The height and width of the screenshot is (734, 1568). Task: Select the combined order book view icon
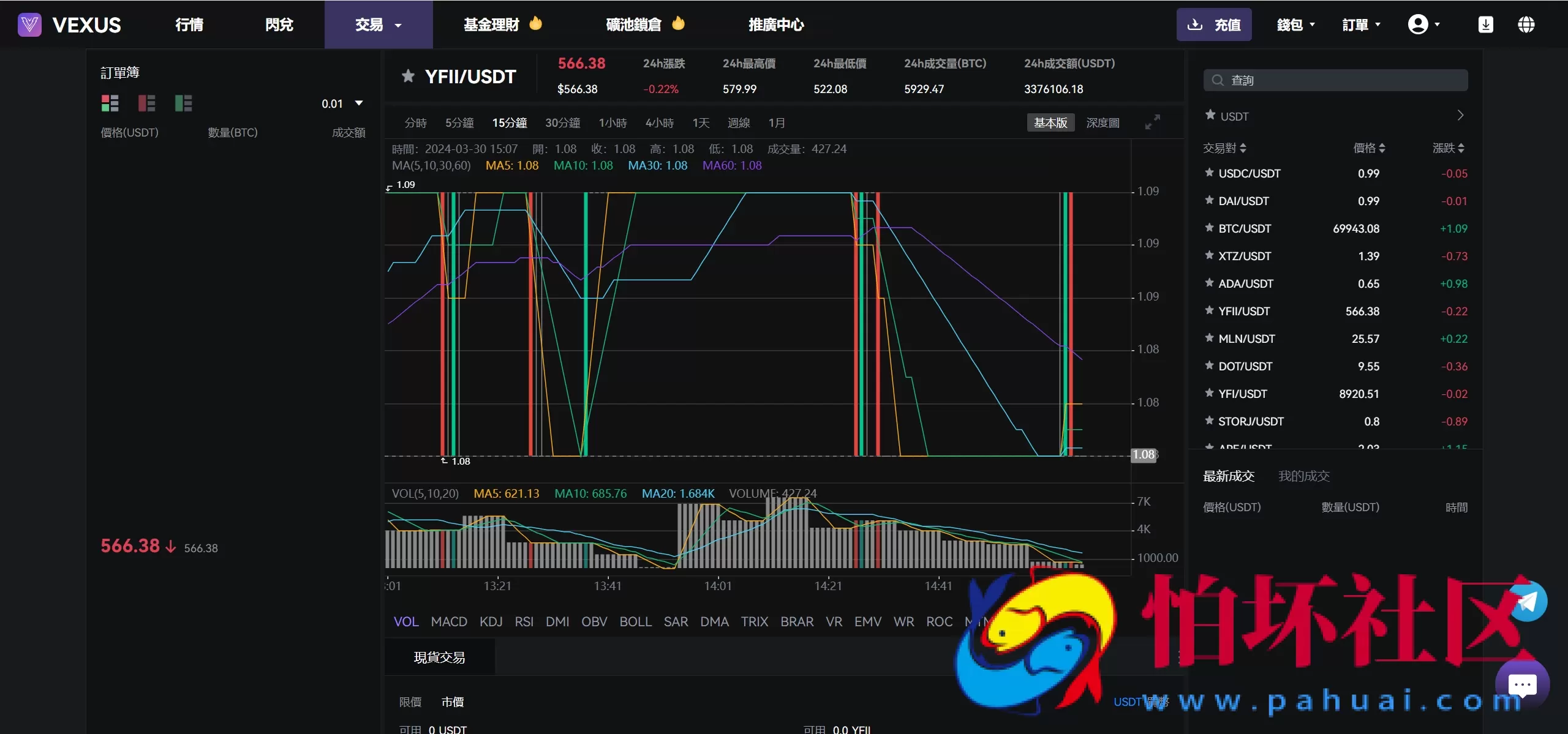point(110,103)
